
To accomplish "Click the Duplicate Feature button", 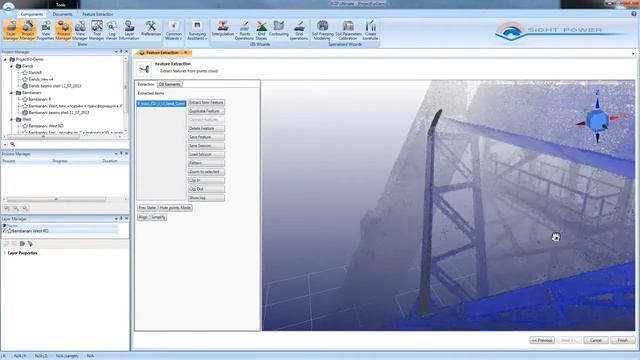I will 206,111.
